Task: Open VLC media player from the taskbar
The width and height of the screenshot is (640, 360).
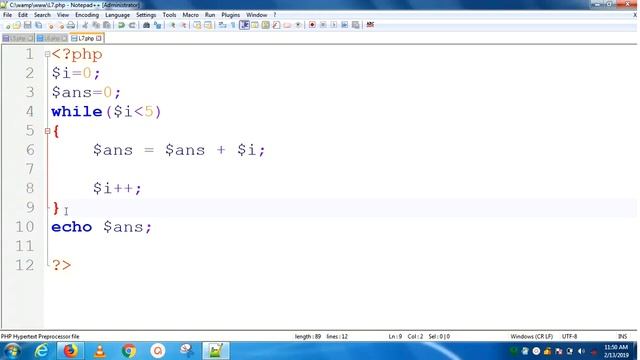Action: coord(100,351)
